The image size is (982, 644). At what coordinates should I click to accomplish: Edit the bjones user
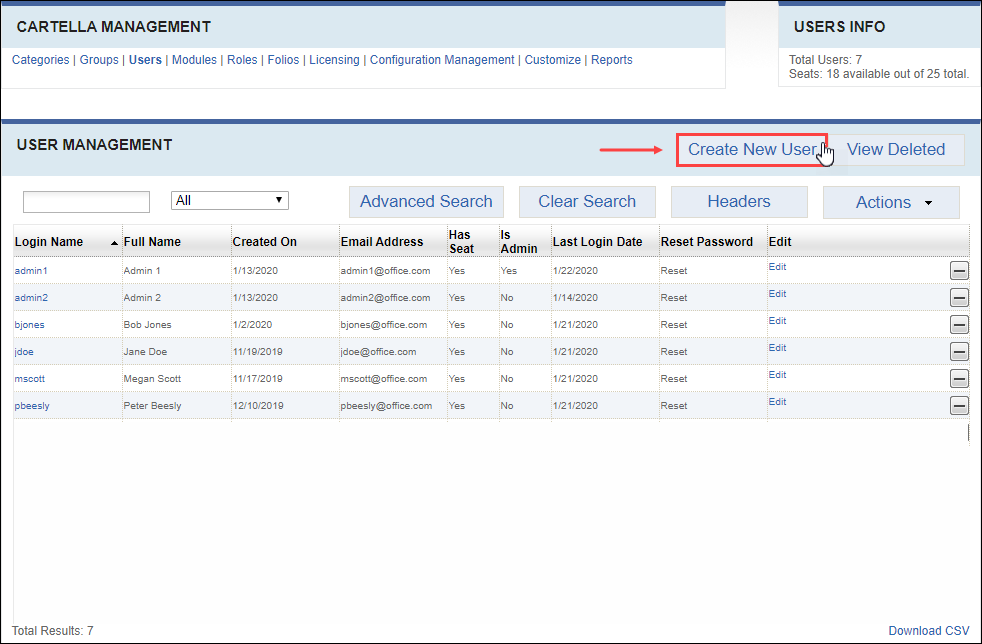pos(777,321)
